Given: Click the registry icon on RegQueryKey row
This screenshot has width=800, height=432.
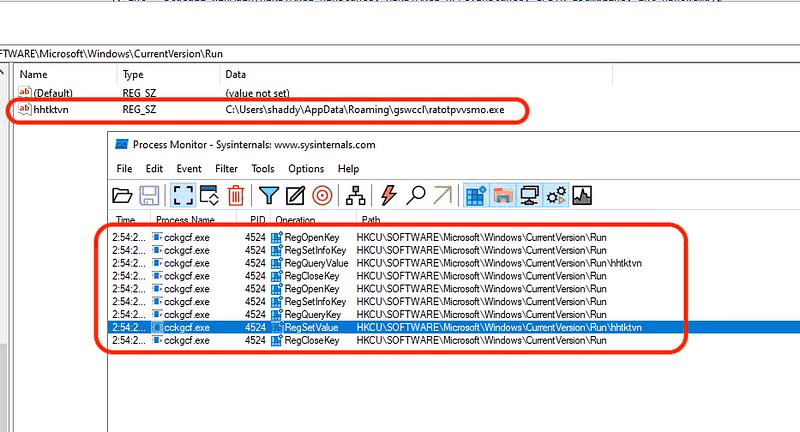Looking at the screenshot, I should pos(277,315).
